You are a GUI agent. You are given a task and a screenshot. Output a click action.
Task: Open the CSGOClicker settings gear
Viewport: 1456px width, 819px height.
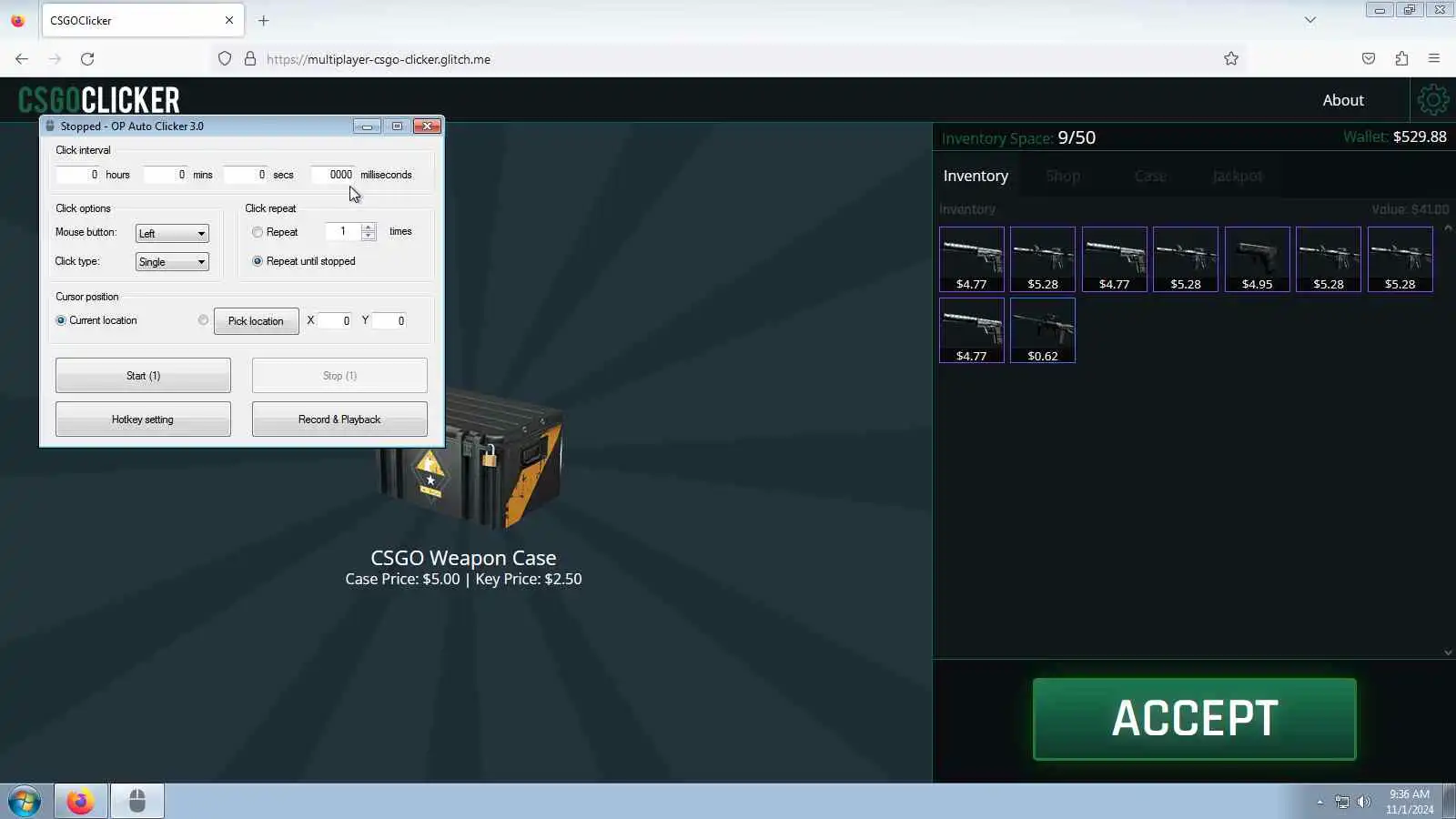tap(1432, 100)
